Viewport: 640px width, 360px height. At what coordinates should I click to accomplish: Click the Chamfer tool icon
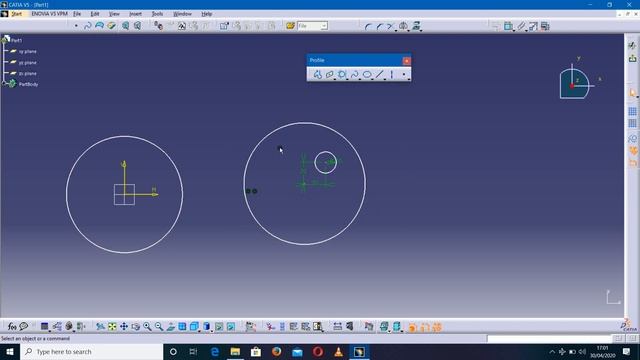coord(379,27)
